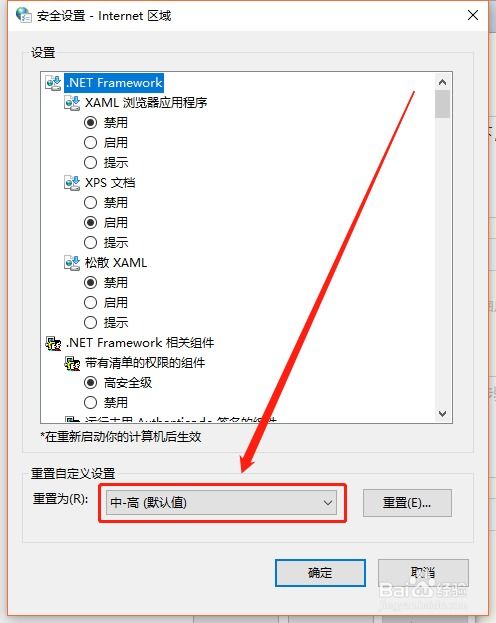496x623 pixels.
Task: Click the .NET Framework category icon
Action: pyautogui.click(x=53, y=83)
